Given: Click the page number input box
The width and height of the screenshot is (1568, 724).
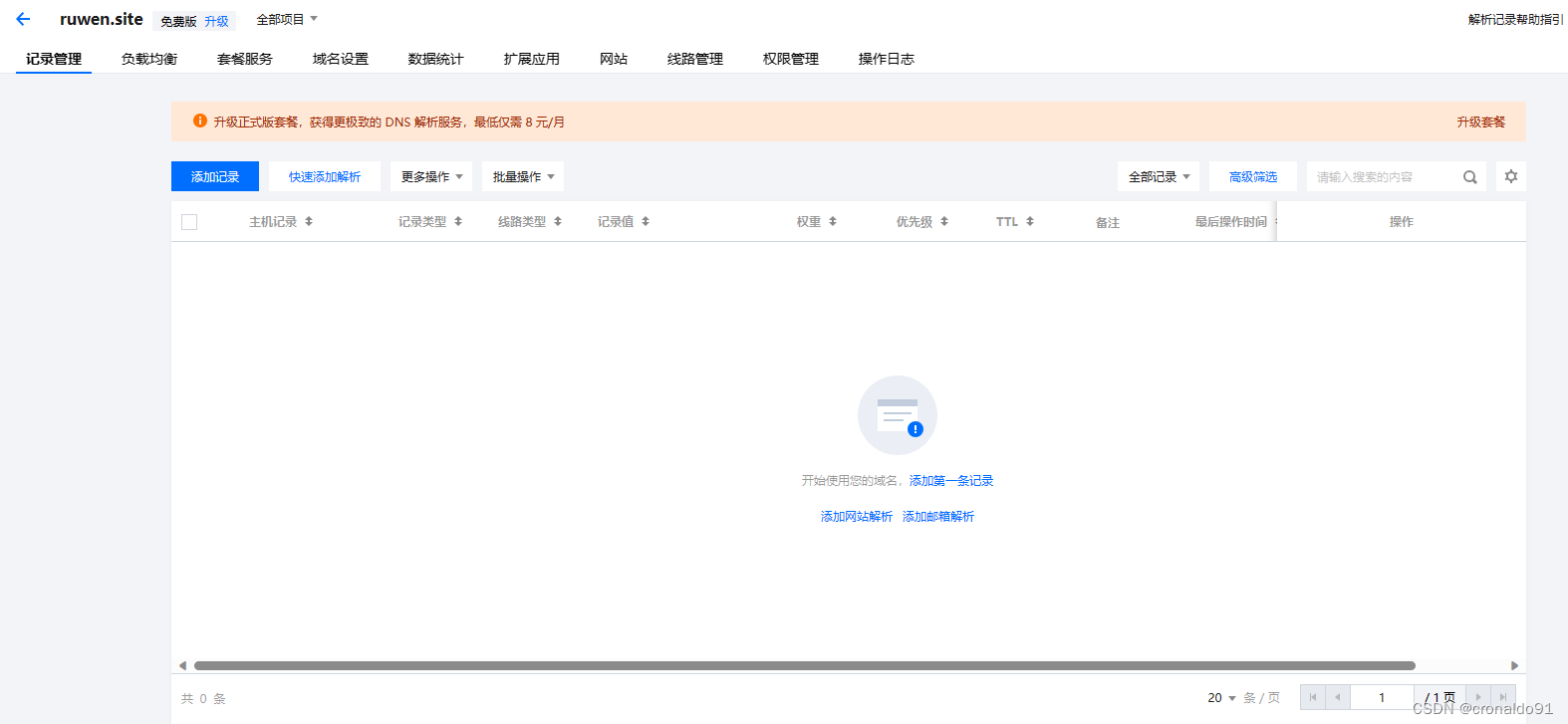Looking at the screenshot, I should click(x=1382, y=697).
